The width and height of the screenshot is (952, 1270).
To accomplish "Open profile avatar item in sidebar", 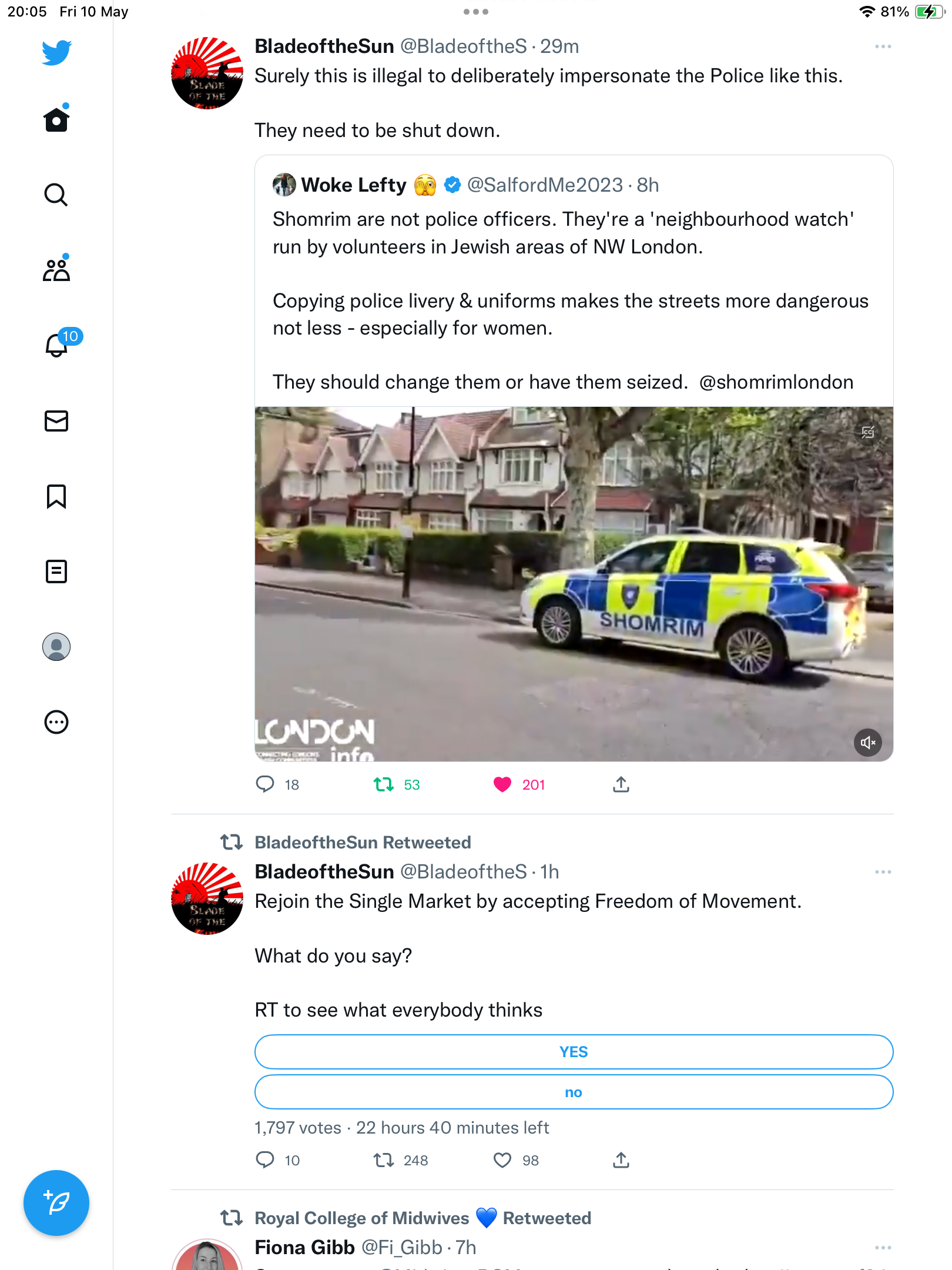I will point(56,647).
